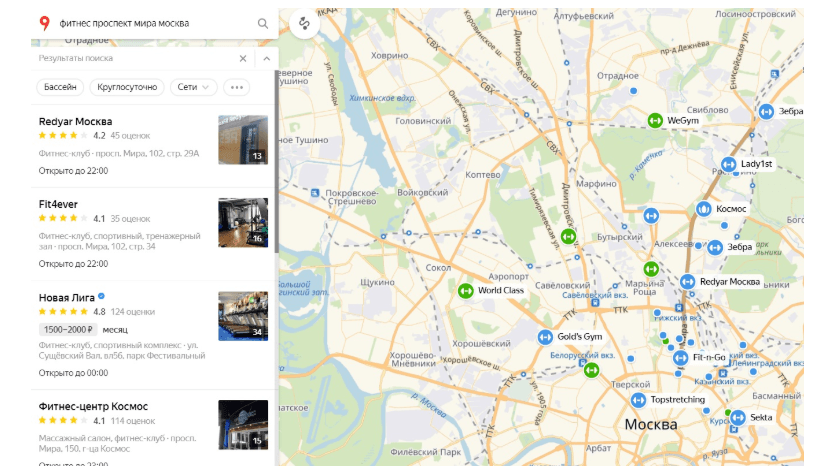Click the search magnifier icon

263,23
